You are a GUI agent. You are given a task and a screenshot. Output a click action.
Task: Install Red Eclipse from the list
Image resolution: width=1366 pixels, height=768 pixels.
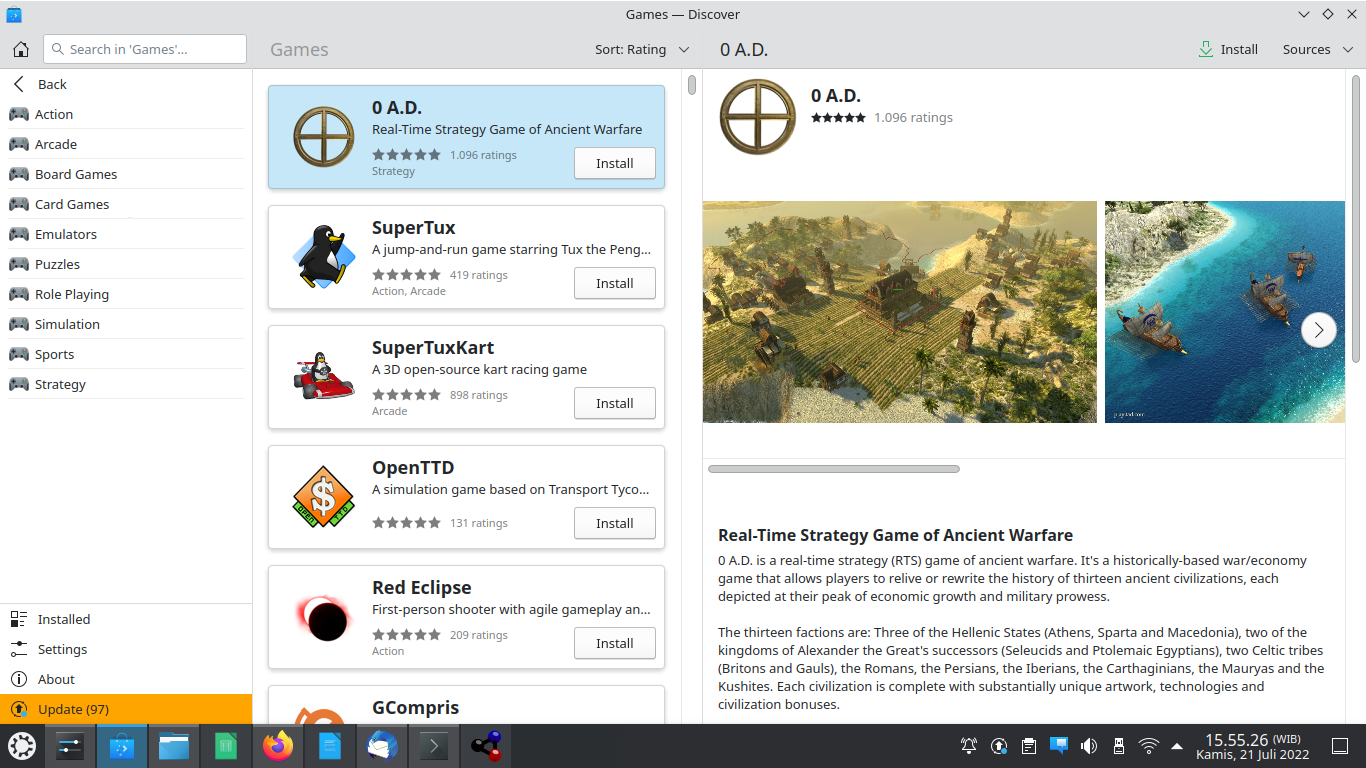coord(615,643)
